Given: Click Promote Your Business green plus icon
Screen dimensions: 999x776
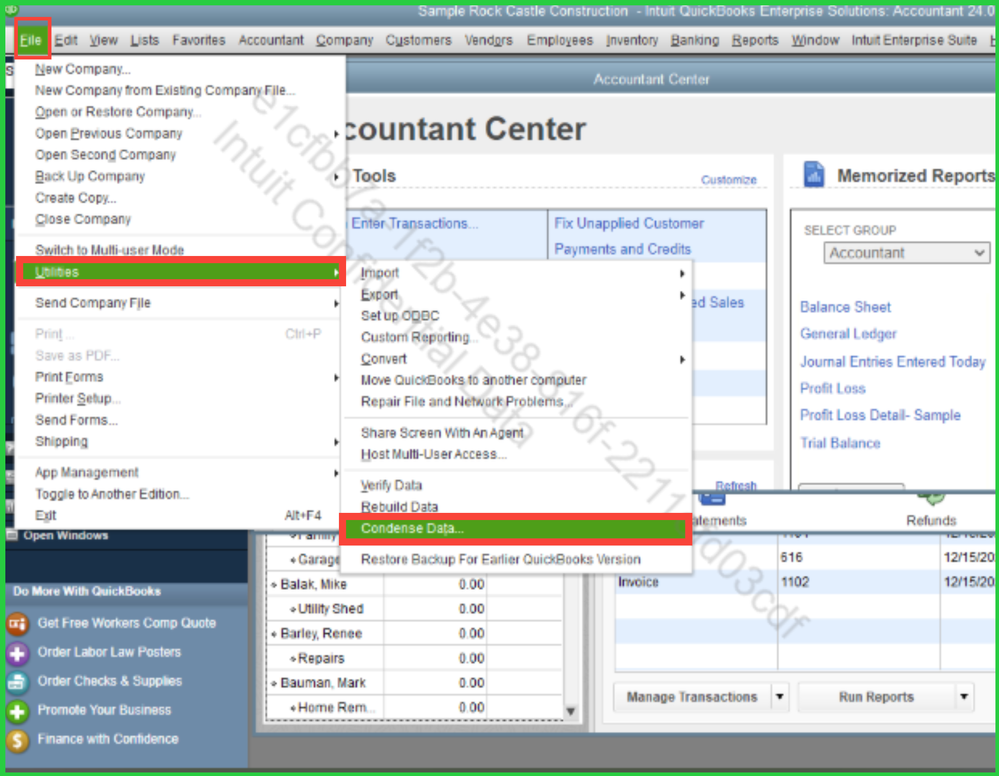Looking at the screenshot, I should coord(17,710).
